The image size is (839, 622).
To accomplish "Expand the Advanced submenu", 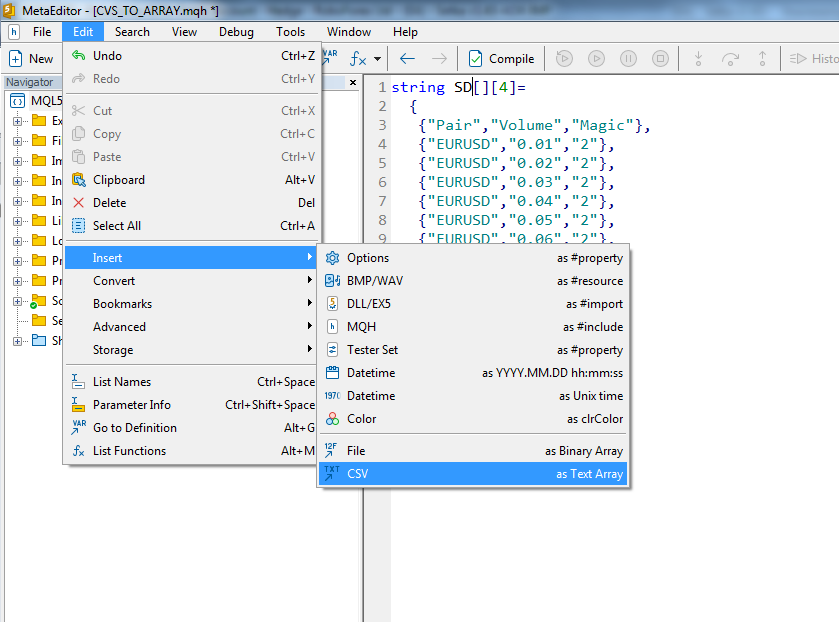I will coord(192,327).
